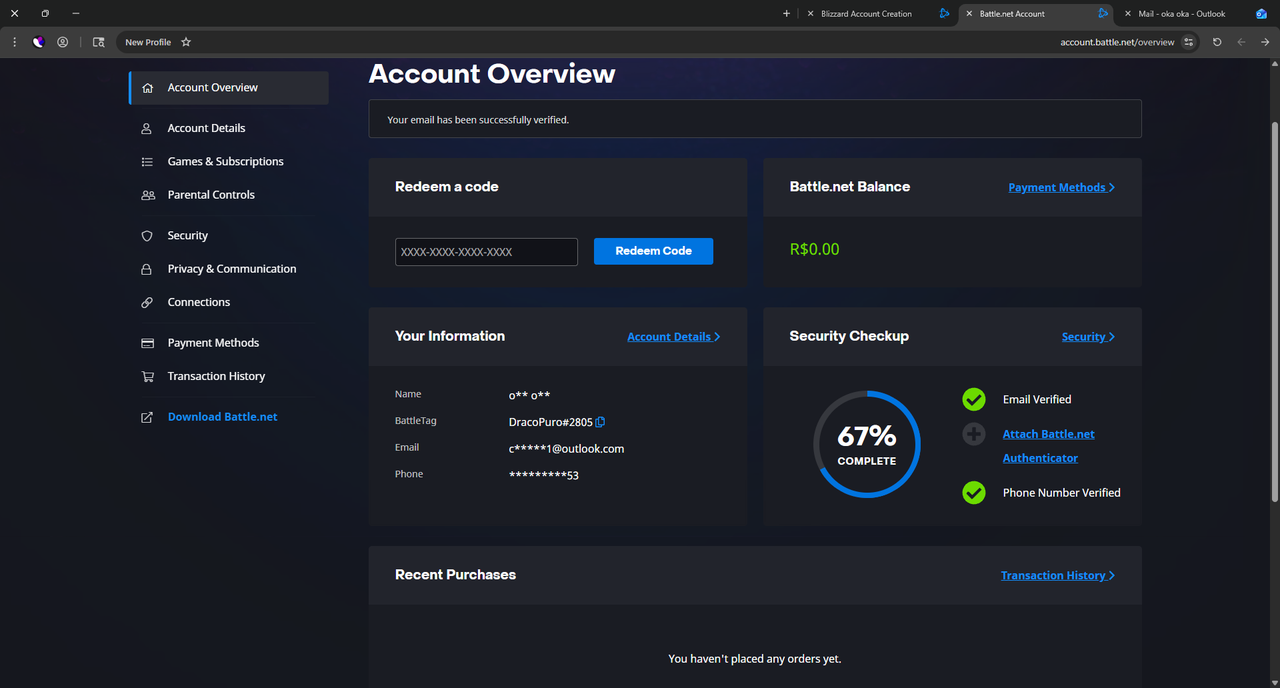
Task: Click the shield icon beside Security
Action: (147, 236)
